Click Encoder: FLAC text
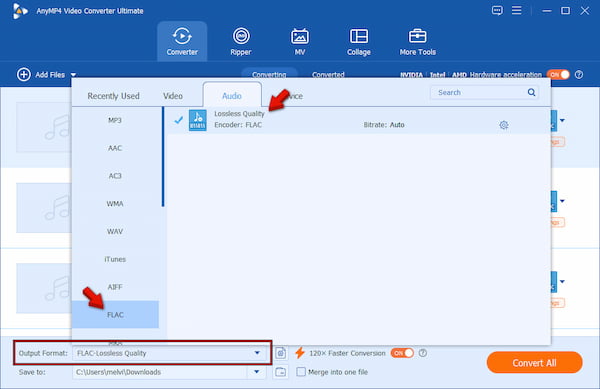Screen dimensions: 600x389 [238, 125]
